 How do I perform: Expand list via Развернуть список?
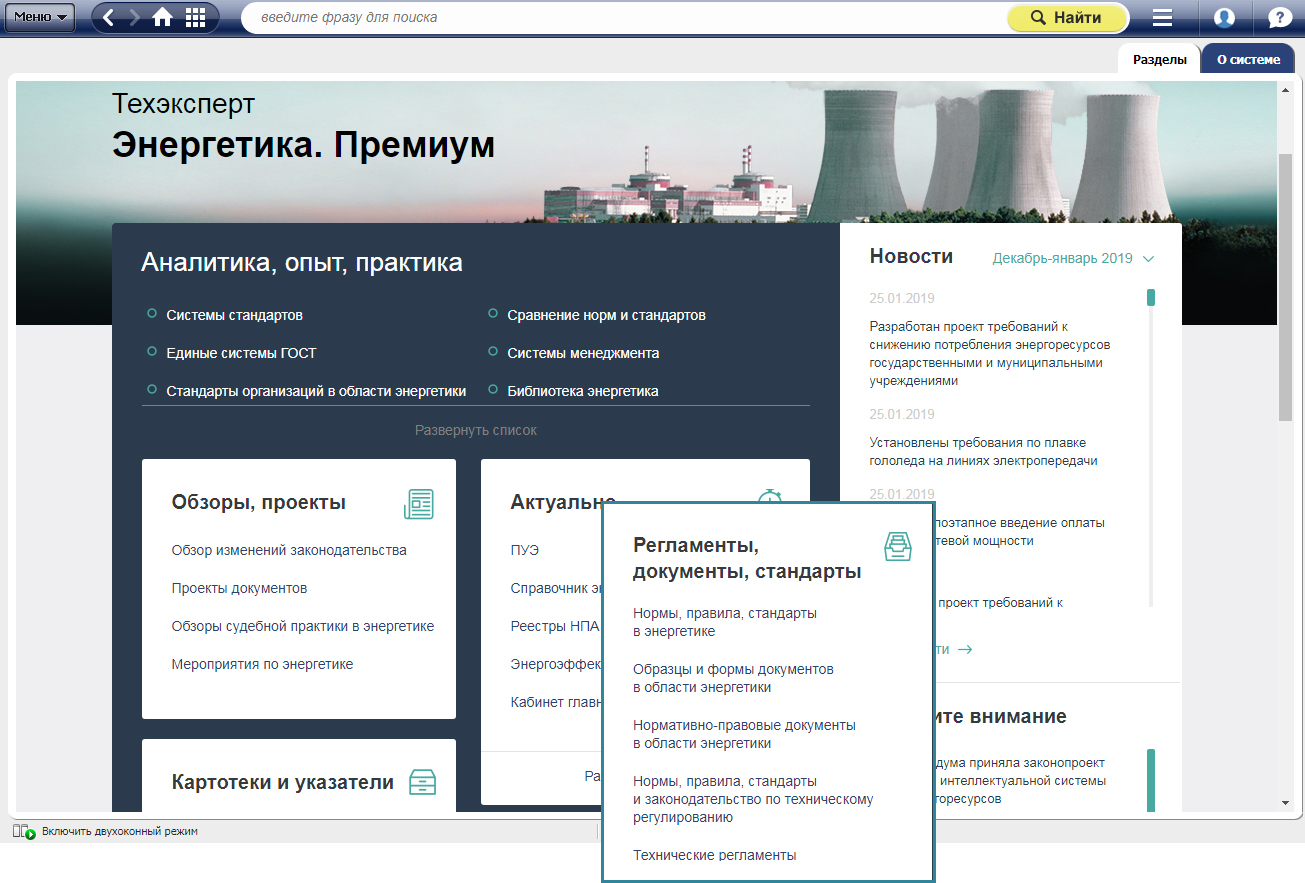coord(476,430)
